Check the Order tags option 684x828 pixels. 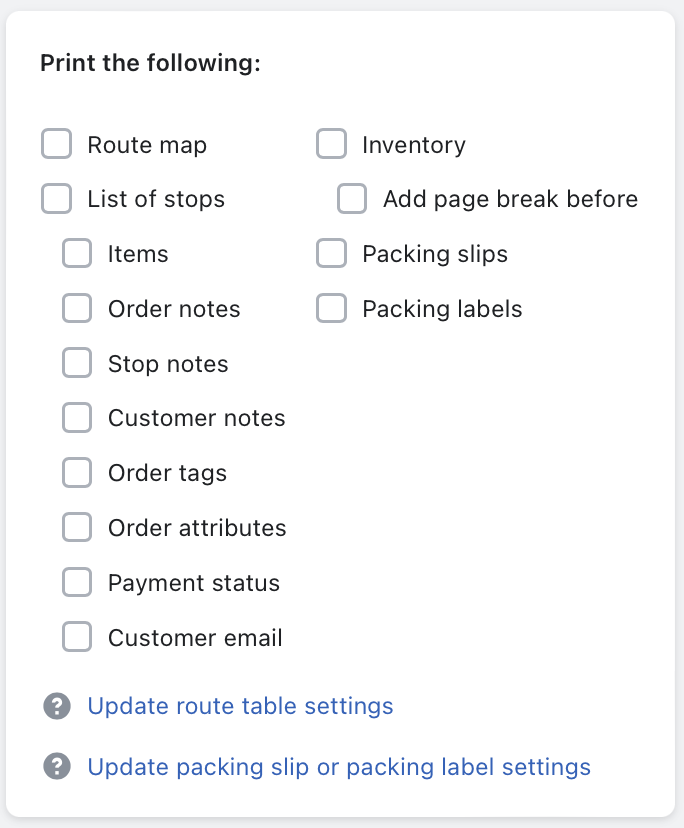click(77, 472)
